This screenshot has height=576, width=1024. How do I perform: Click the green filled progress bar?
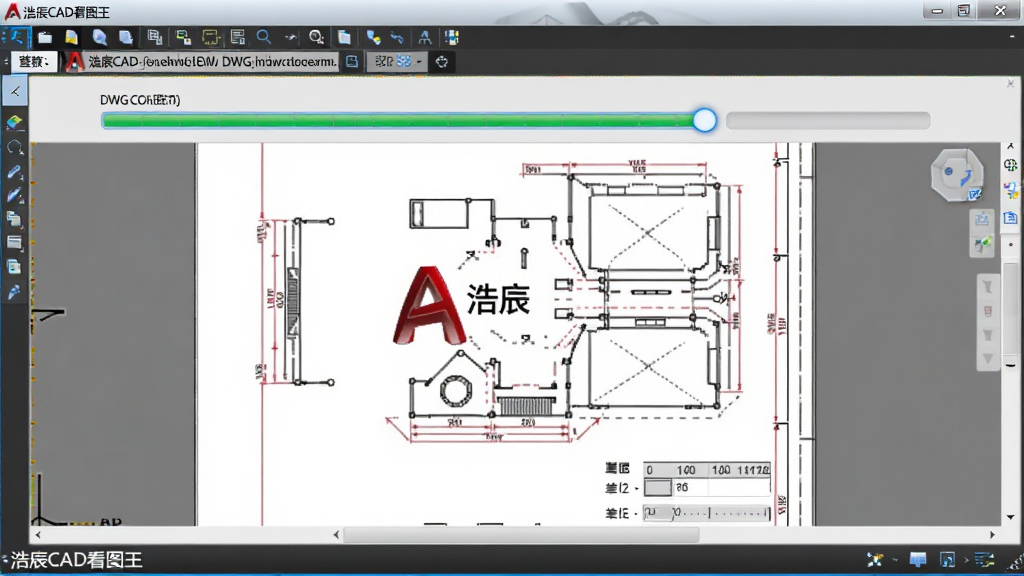(398, 120)
